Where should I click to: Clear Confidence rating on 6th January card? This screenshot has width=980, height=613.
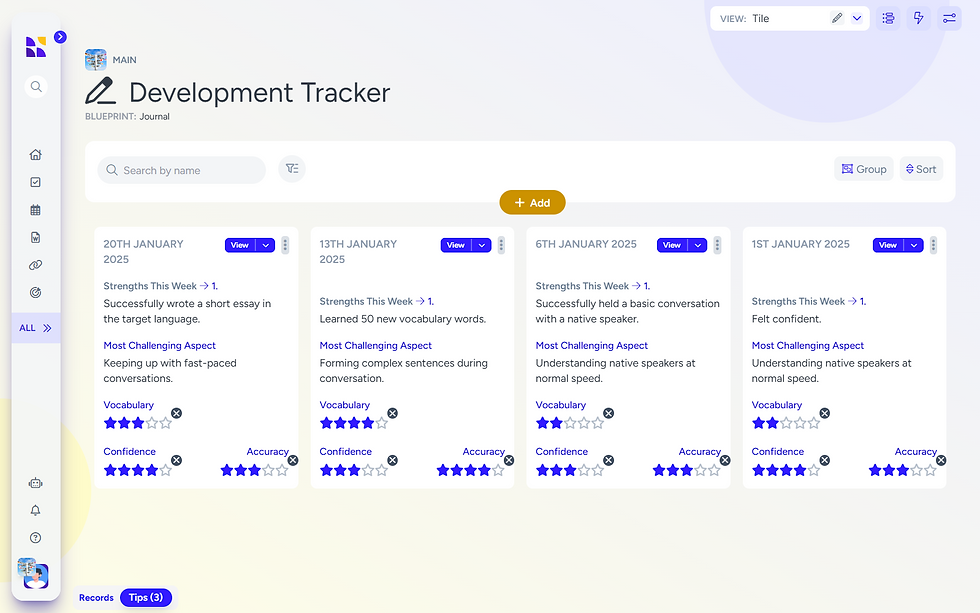[x=608, y=460]
